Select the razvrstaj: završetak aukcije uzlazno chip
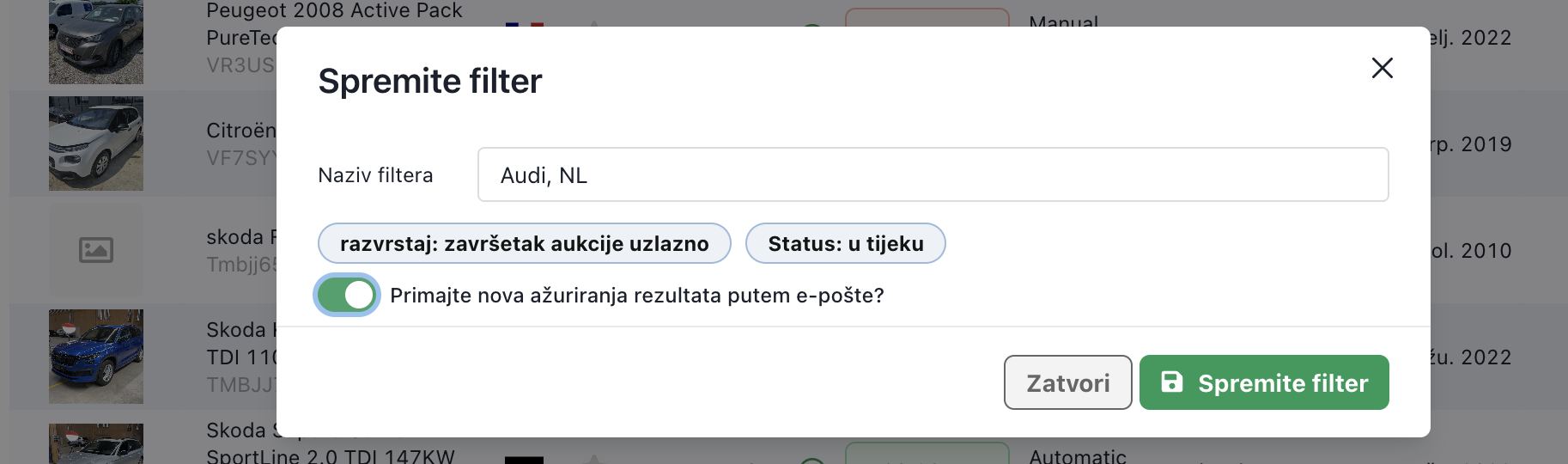This screenshot has width=1568, height=464. click(x=524, y=244)
